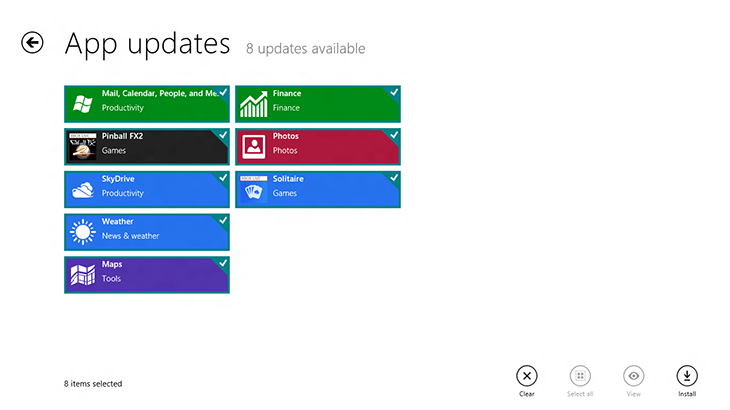Uncheck the Photos tile checkmark

(394, 135)
